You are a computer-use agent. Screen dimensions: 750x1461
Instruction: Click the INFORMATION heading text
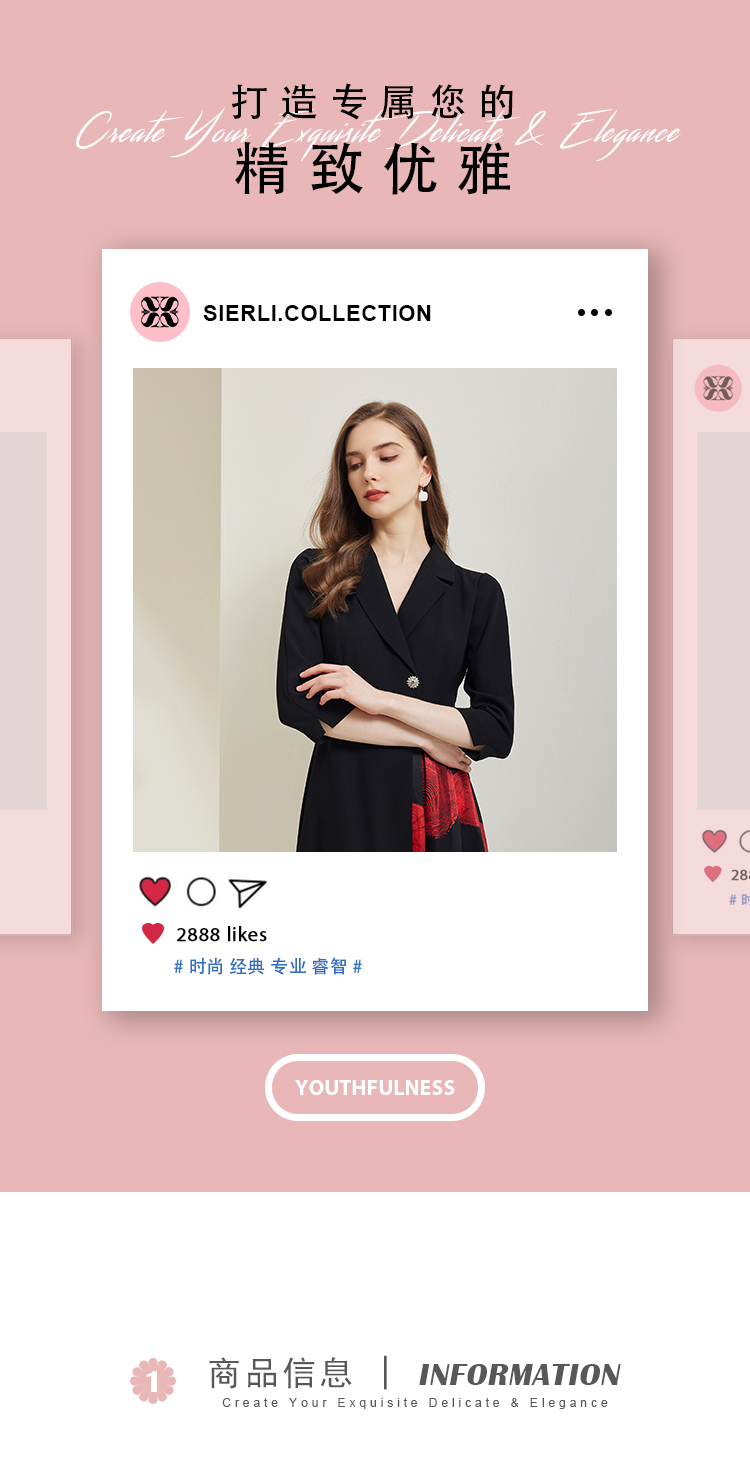click(x=520, y=1375)
